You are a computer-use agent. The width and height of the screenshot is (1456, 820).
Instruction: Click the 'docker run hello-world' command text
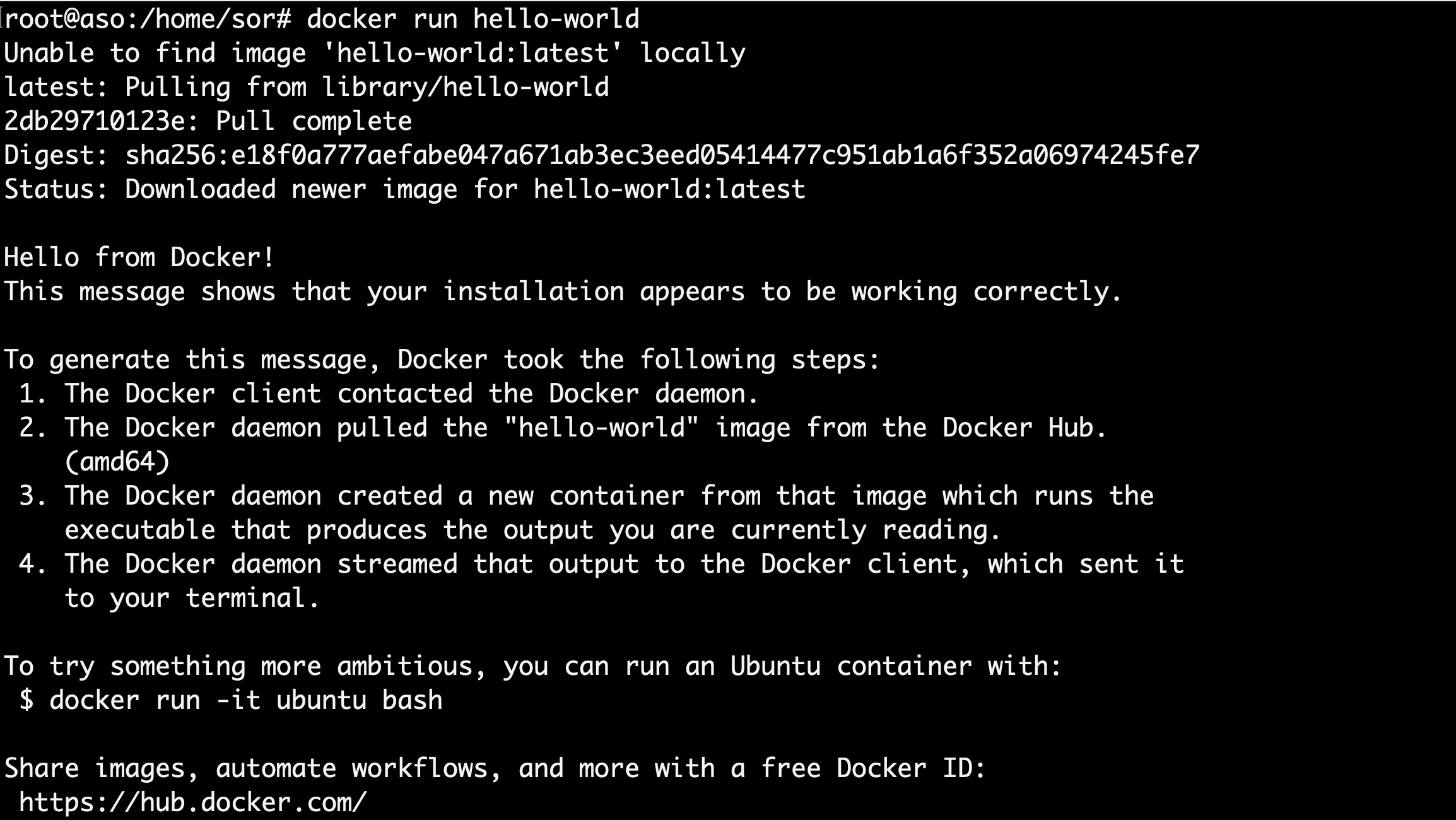(473, 19)
